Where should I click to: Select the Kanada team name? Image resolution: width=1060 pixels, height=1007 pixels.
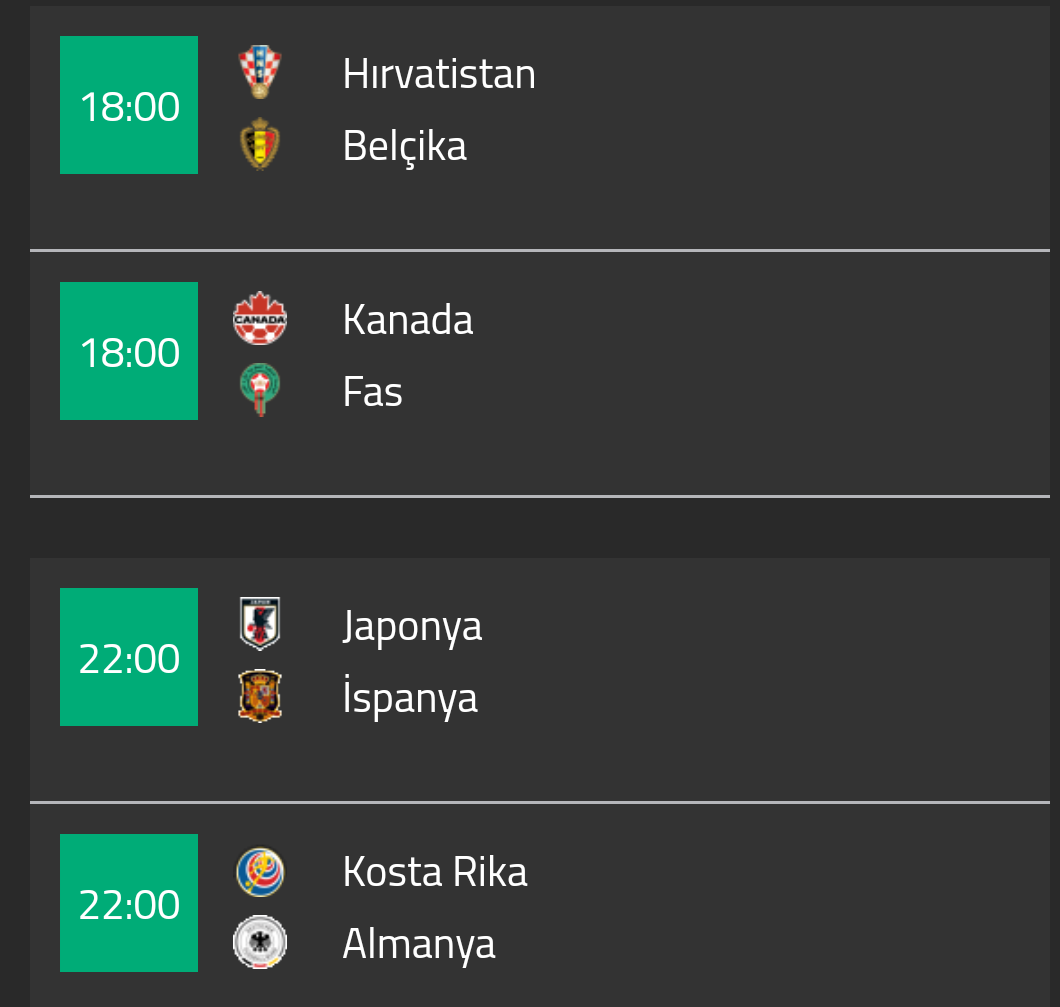(x=408, y=320)
